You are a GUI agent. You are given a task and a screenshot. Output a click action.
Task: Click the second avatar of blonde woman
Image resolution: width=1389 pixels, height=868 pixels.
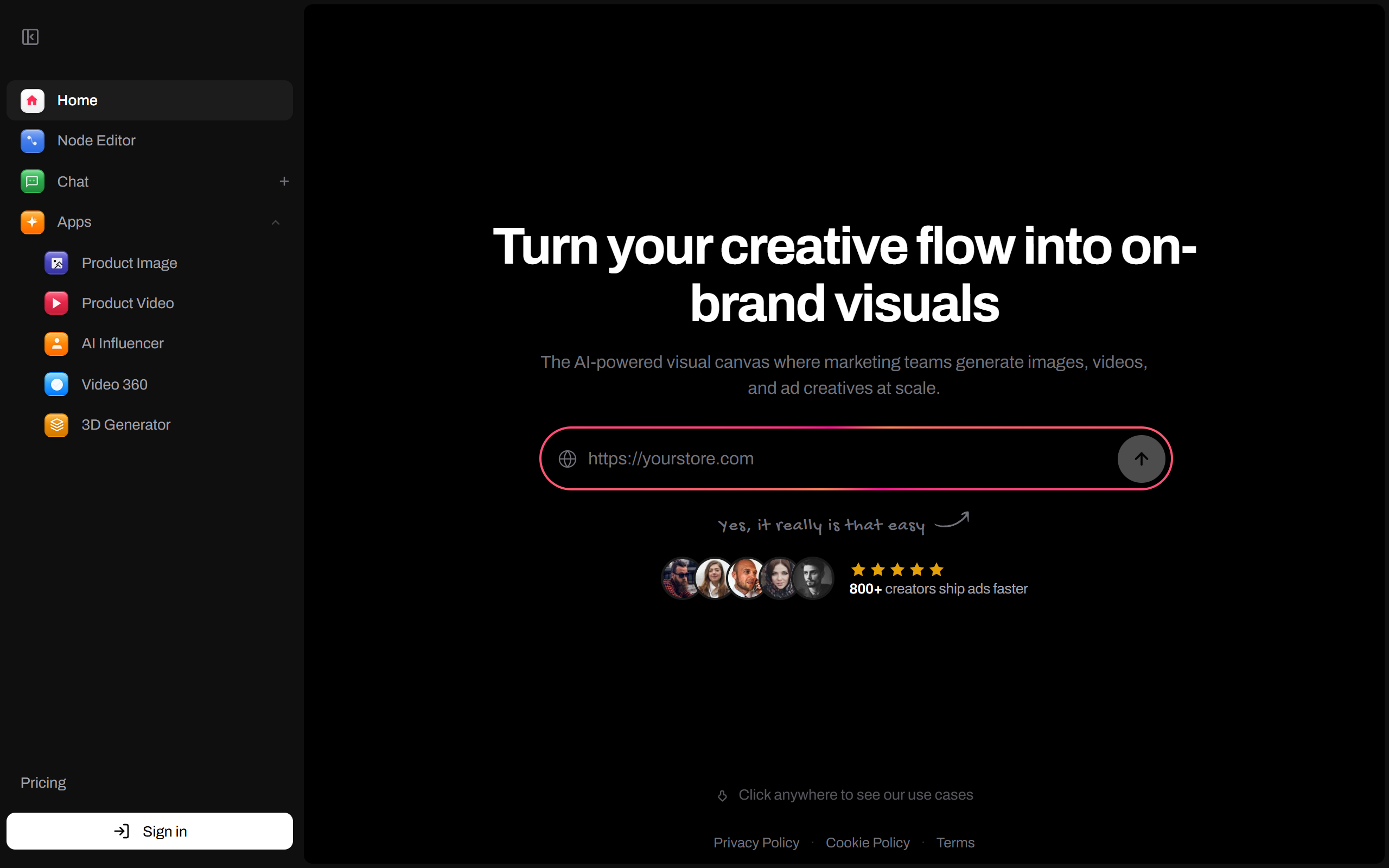coord(713,578)
